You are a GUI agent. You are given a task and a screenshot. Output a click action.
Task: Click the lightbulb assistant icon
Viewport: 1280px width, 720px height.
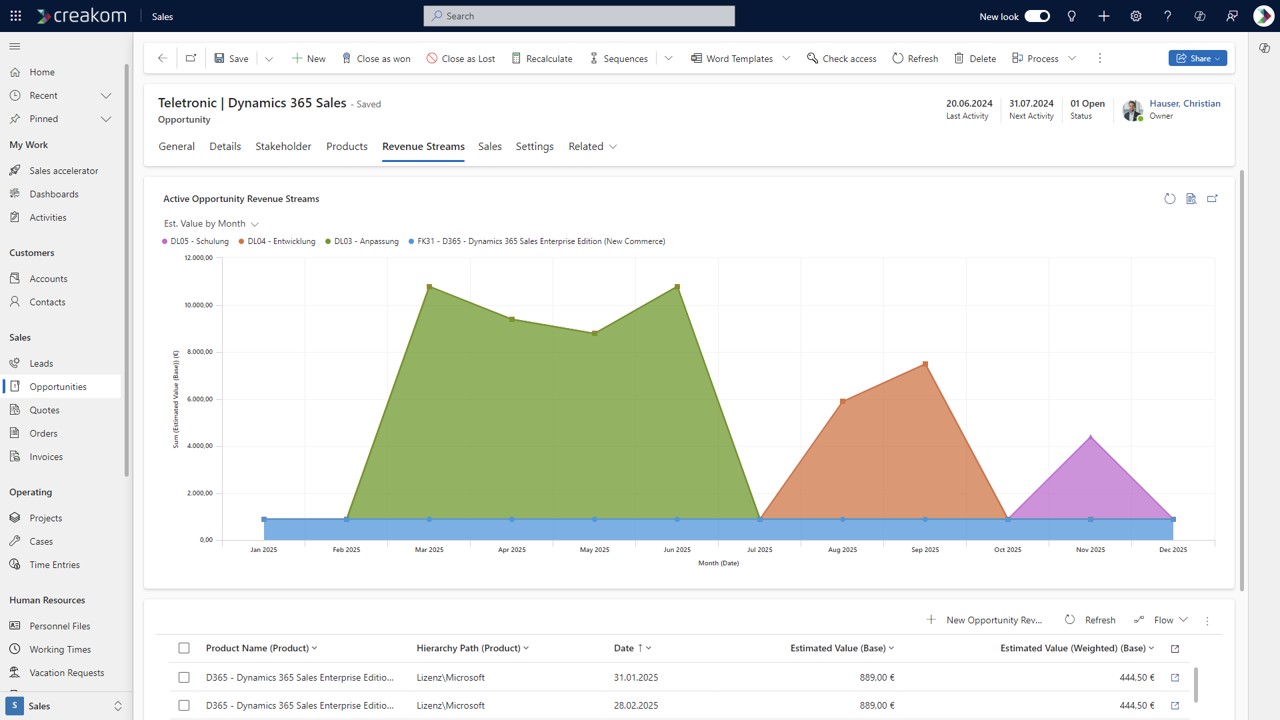[1072, 16]
